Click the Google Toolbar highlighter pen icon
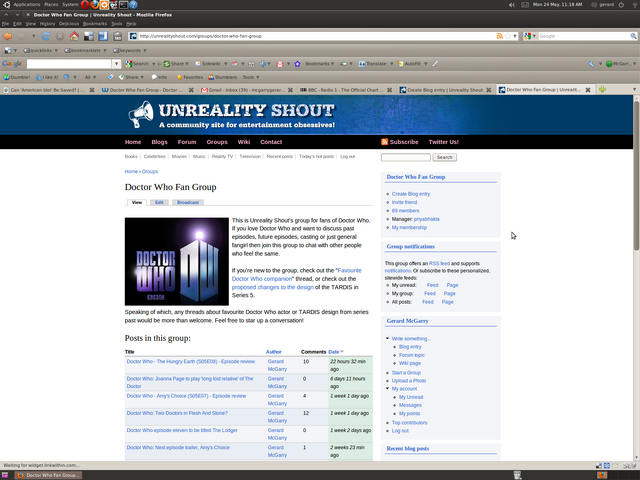Viewport: 640px width, 480px height. point(435,64)
